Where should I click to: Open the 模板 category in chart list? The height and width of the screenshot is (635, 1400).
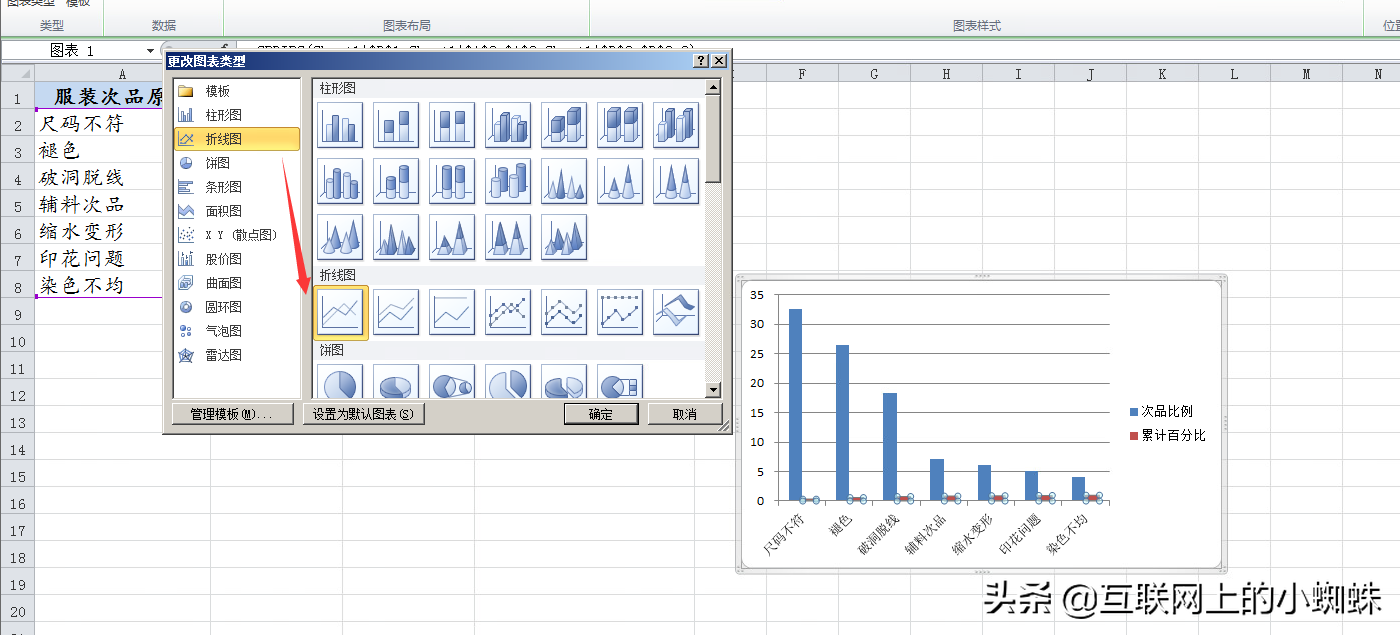[236, 91]
